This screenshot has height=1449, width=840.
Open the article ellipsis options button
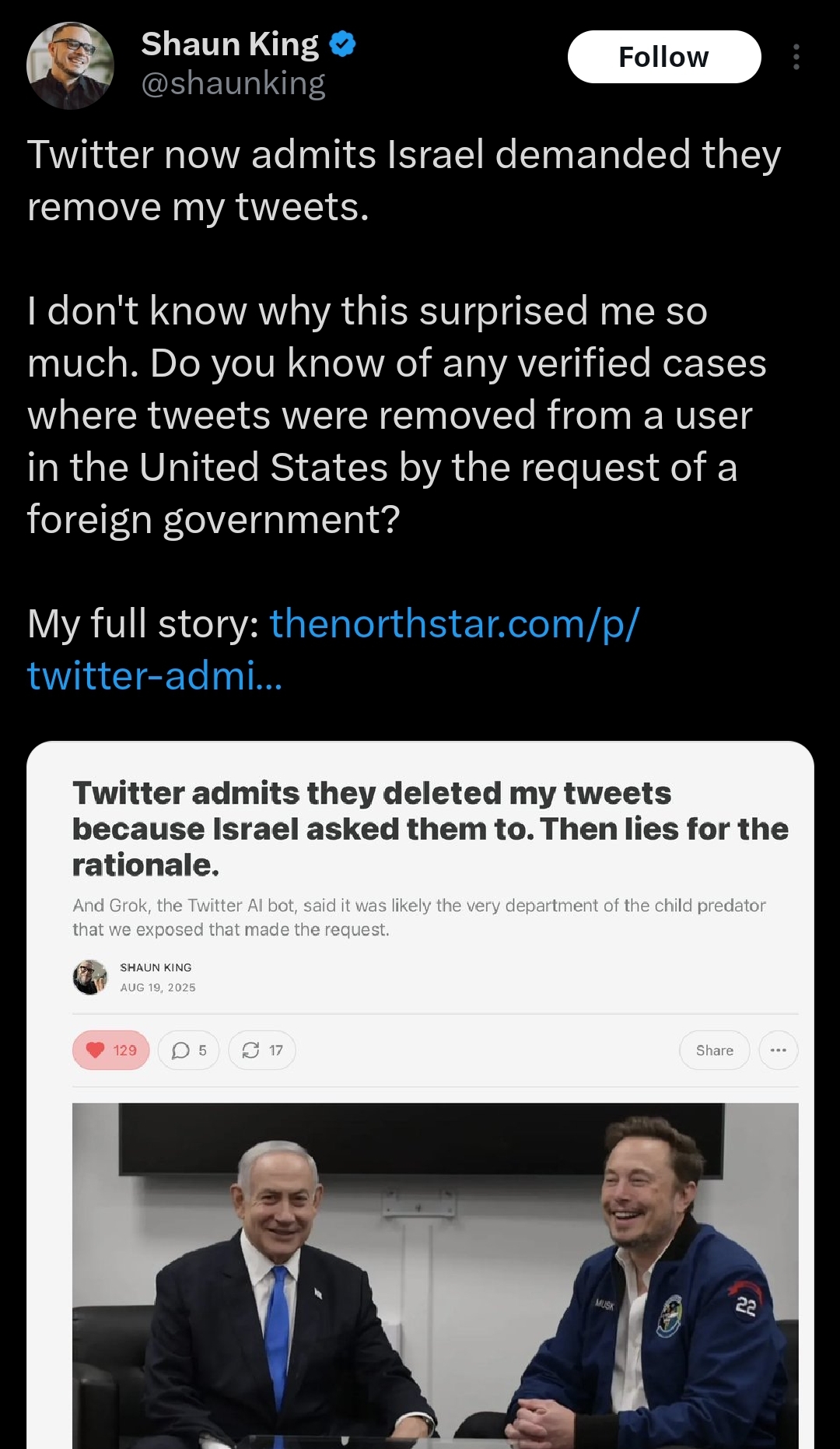[778, 1051]
